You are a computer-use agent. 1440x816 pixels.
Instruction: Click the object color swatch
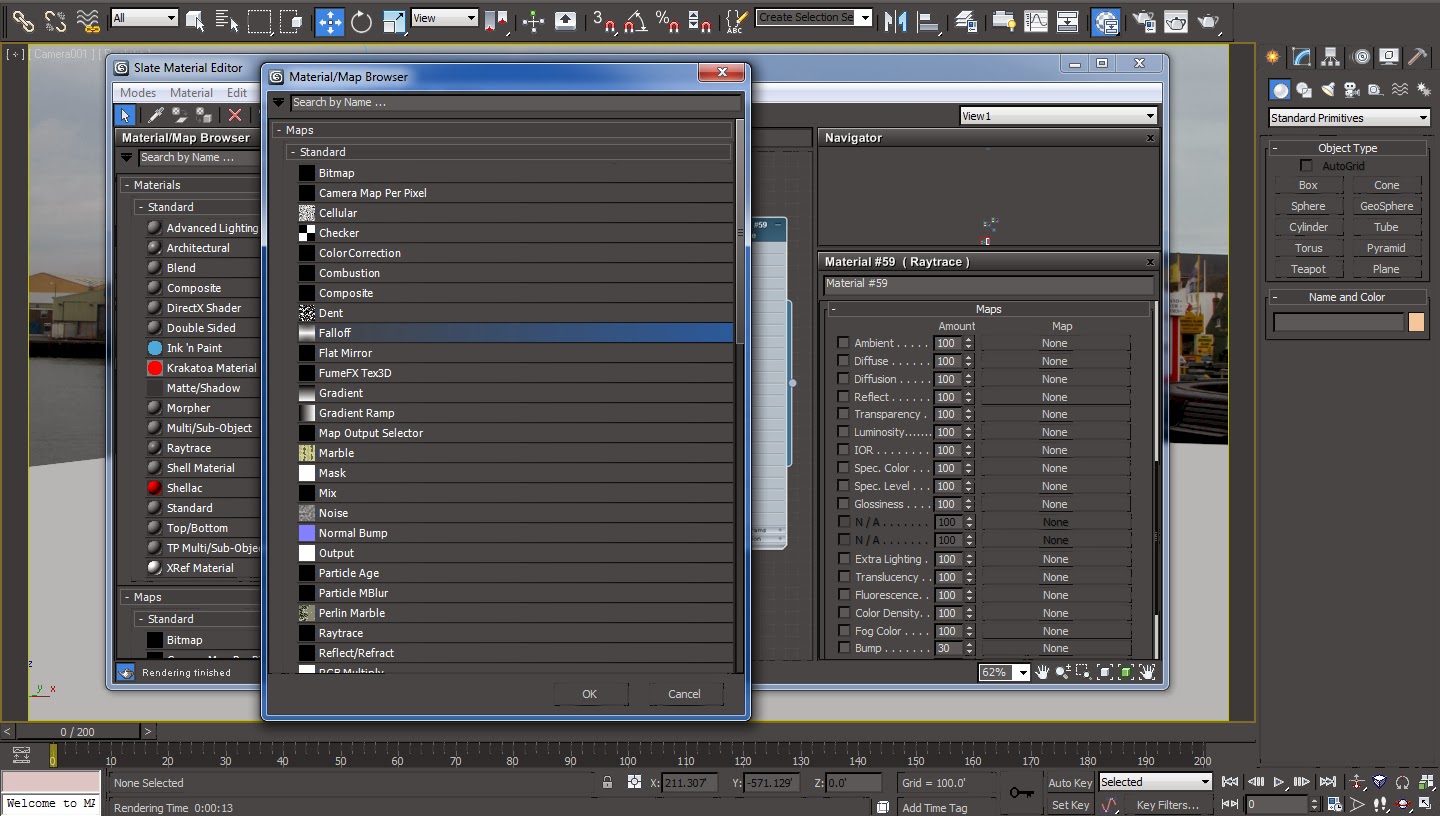click(1416, 322)
